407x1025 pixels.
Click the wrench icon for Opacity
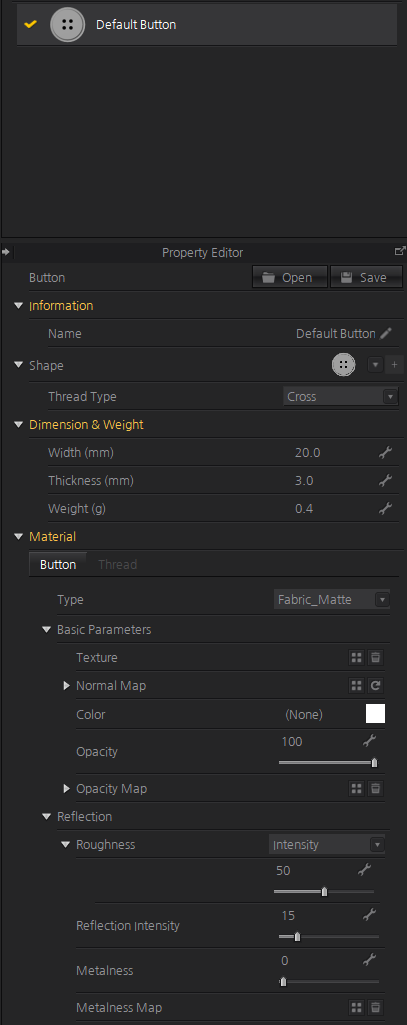point(370,741)
